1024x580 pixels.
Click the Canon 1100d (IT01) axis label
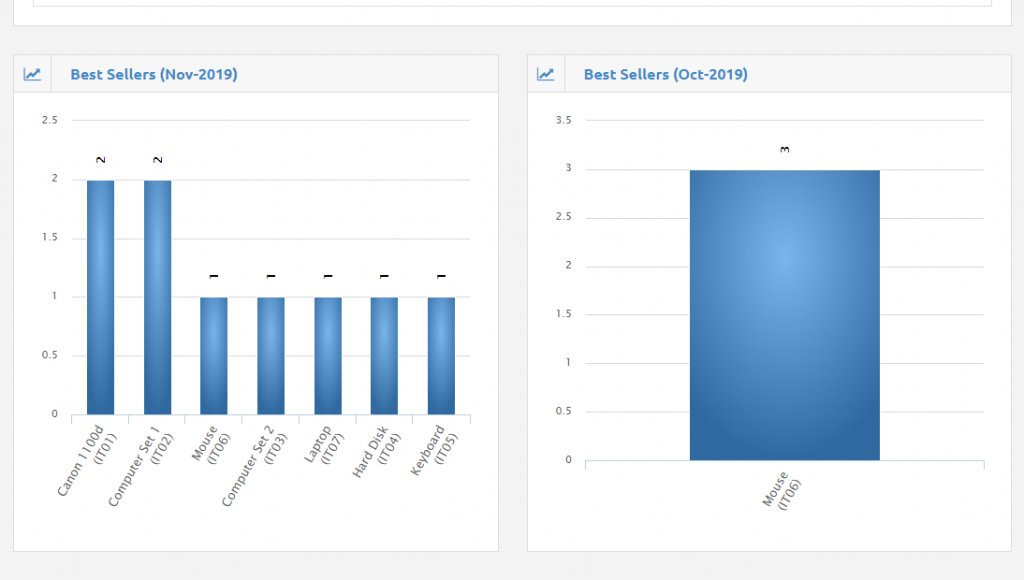click(x=87, y=460)
